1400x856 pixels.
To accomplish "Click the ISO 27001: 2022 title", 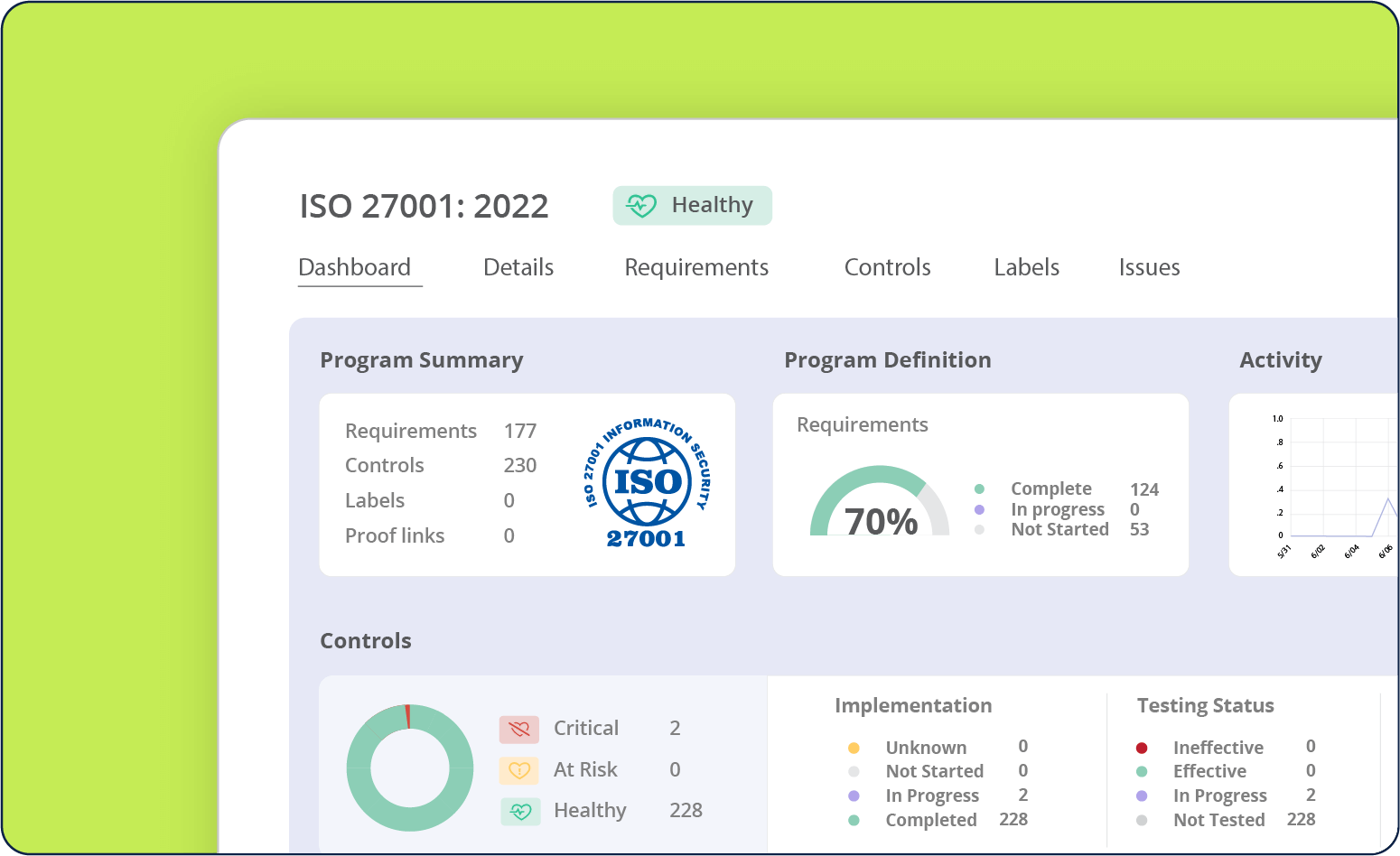I will (x=424, y=207).
